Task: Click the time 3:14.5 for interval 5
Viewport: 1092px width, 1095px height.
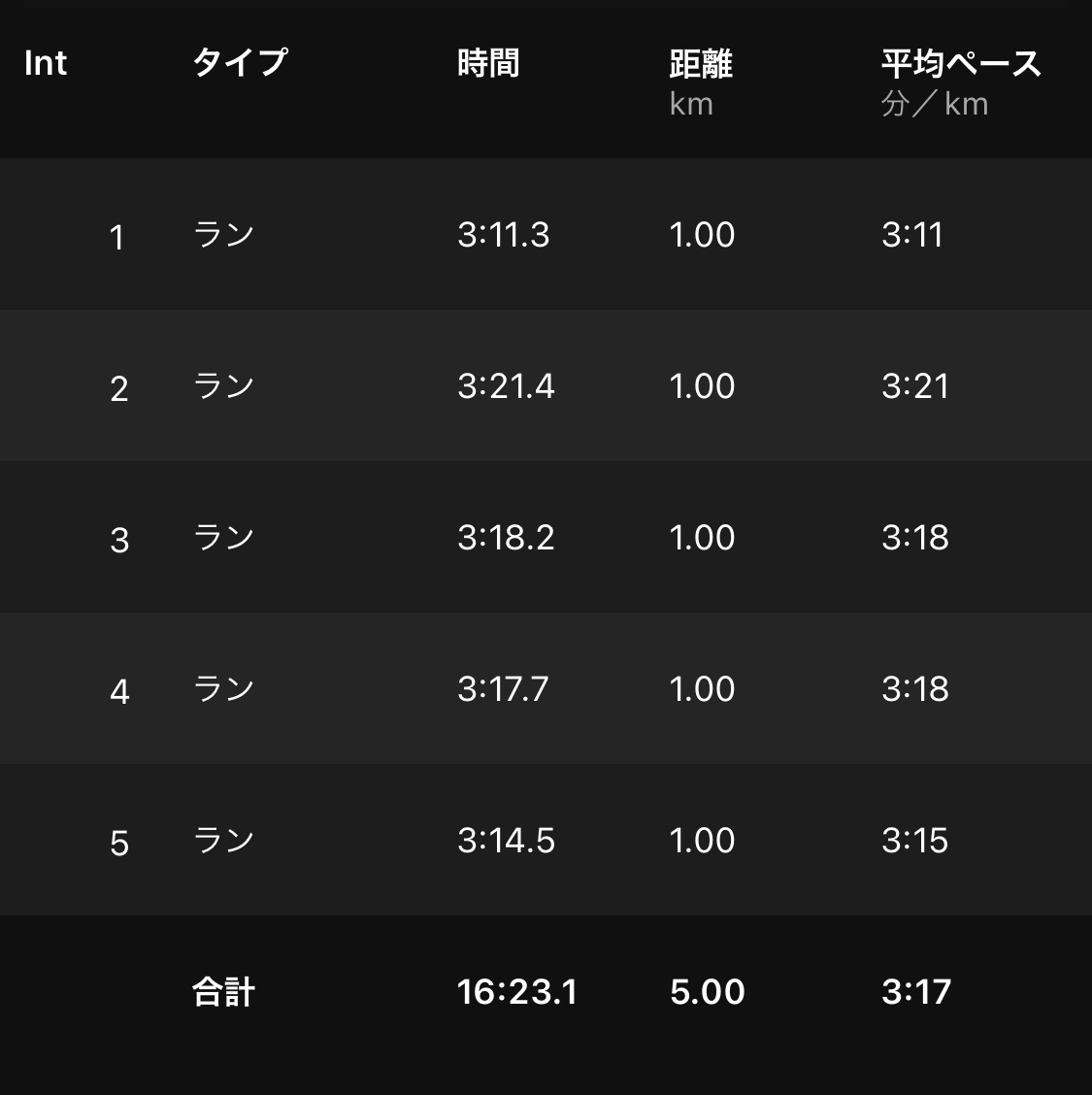Action: 506,841
